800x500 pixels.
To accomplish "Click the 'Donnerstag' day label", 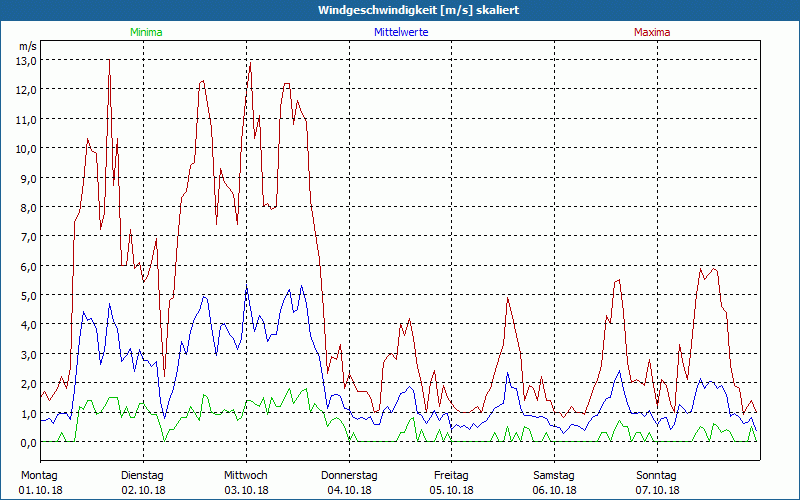I will [349, 476].
